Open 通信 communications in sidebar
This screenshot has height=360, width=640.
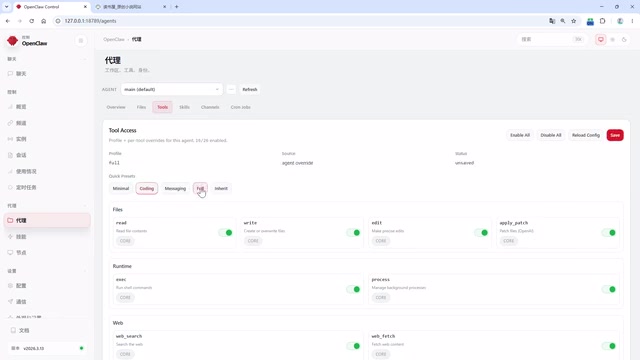tap(47, 302)
